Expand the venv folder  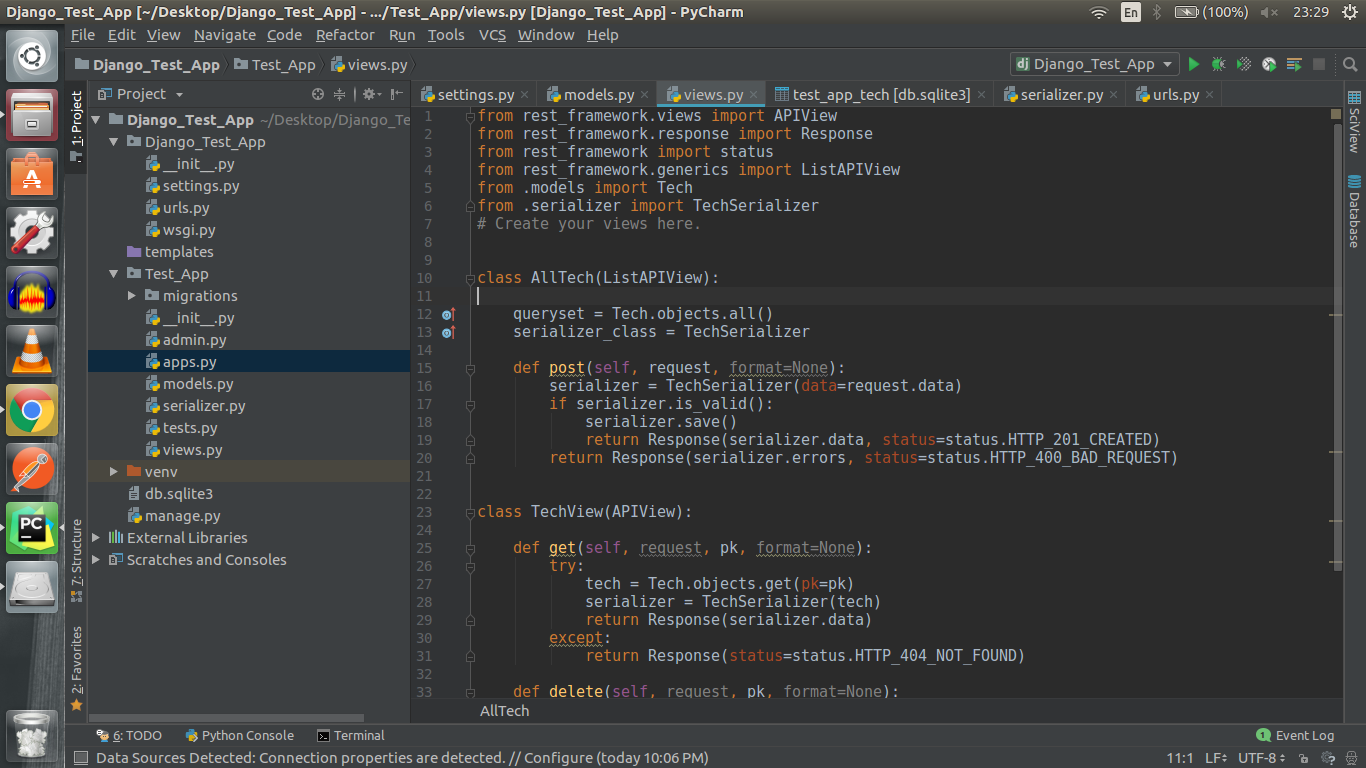coord(115,472)
